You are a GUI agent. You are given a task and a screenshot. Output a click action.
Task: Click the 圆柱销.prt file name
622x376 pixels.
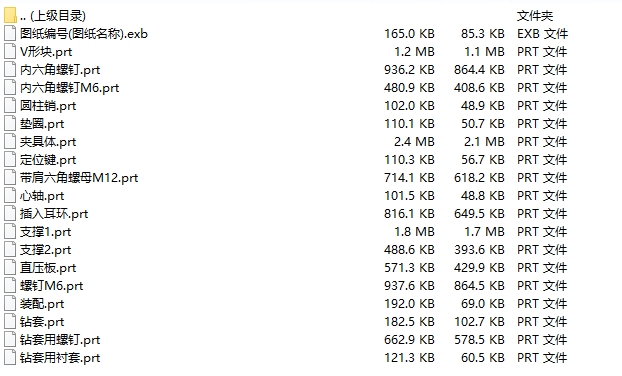48,106
